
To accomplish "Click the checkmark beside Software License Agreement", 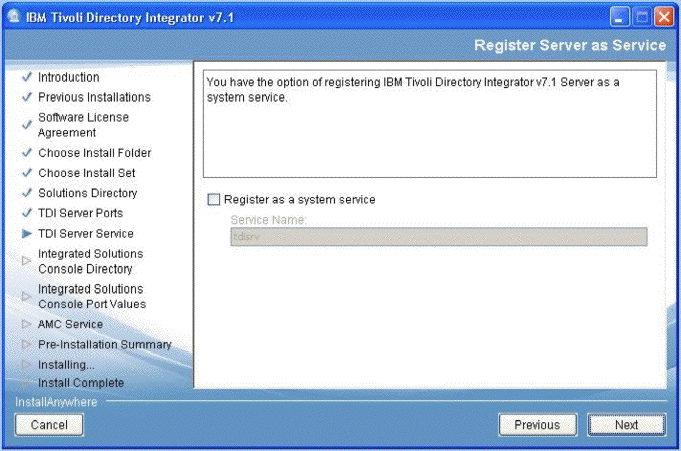I will pos(26,125).
